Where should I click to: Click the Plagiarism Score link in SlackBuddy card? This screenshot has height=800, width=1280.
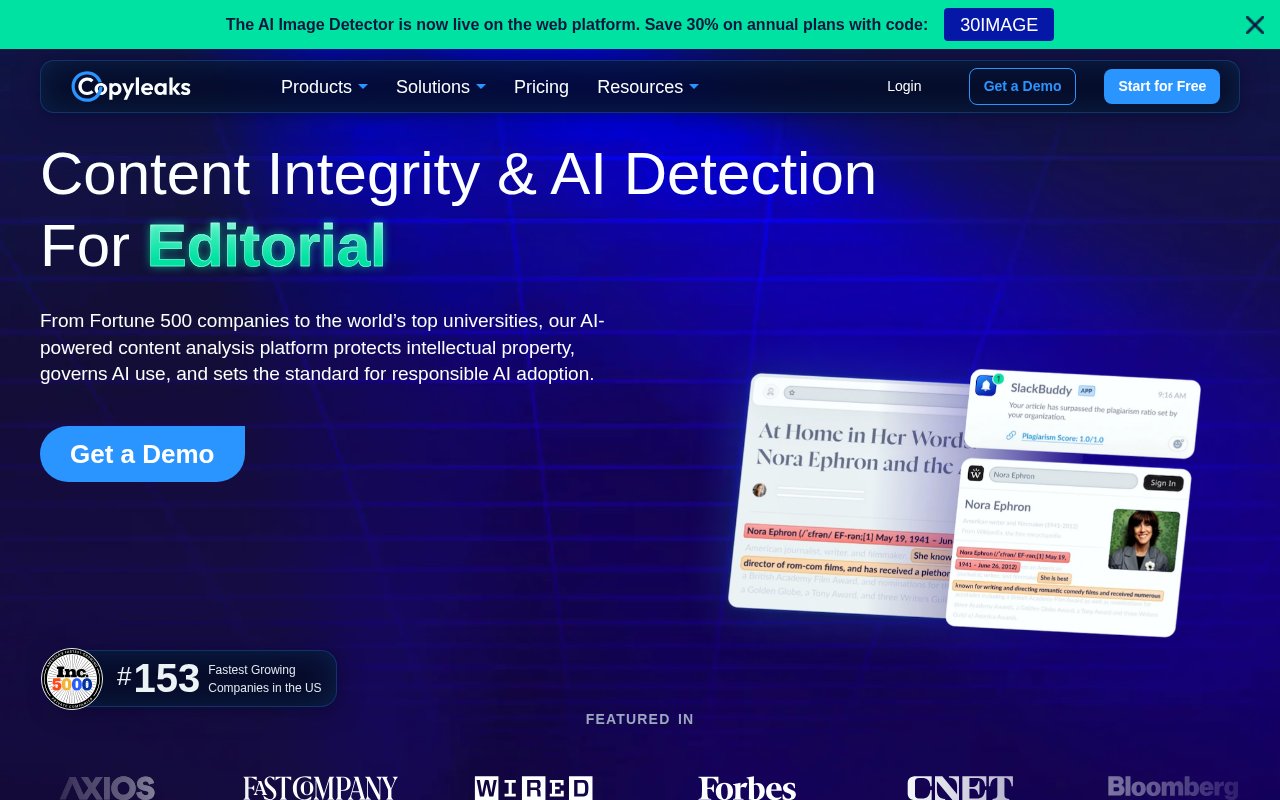[1062, 438]
